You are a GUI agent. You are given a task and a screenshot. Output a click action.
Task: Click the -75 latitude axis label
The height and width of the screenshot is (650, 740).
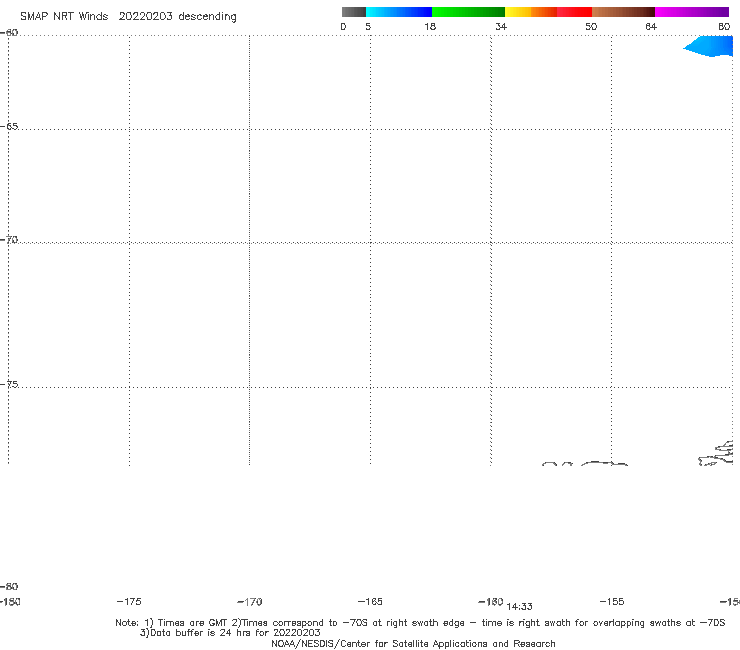pos(9,384)
